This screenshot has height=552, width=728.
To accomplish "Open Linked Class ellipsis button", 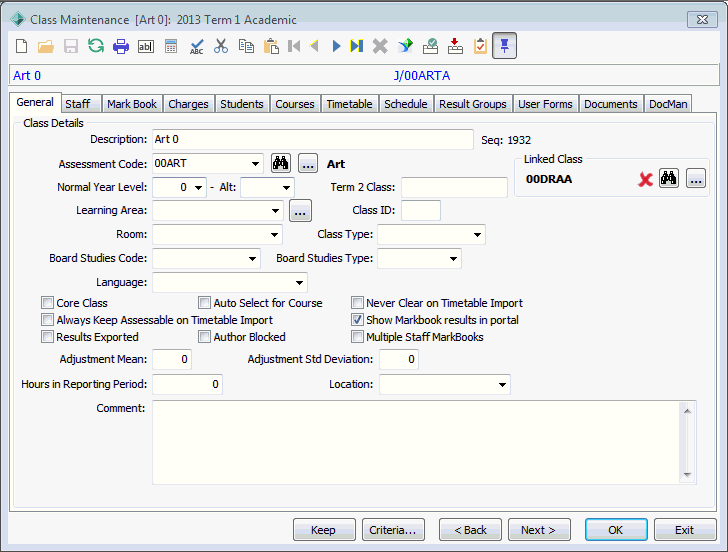I will [696, 178].
